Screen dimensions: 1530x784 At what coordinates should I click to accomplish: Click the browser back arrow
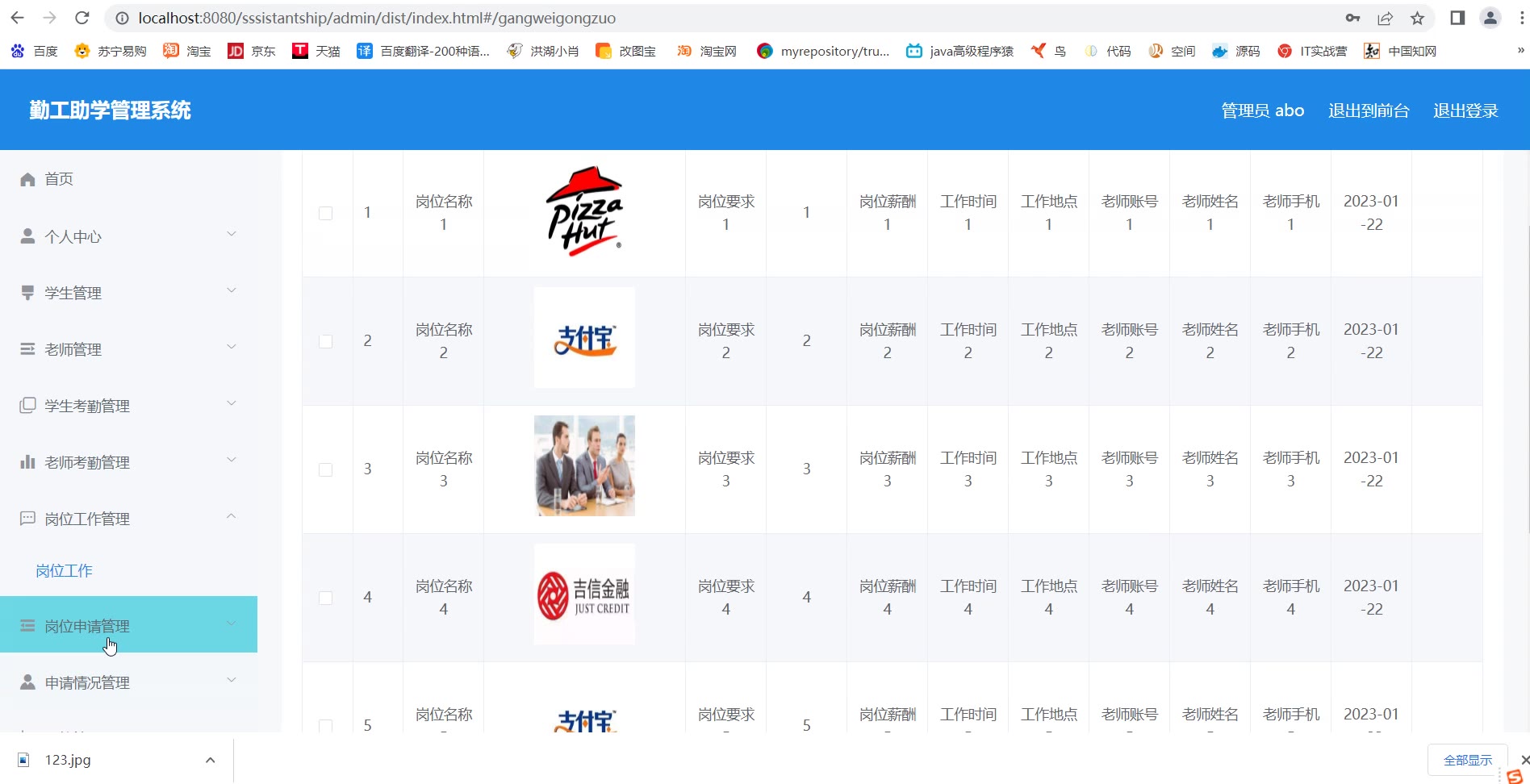click(18, 18)
